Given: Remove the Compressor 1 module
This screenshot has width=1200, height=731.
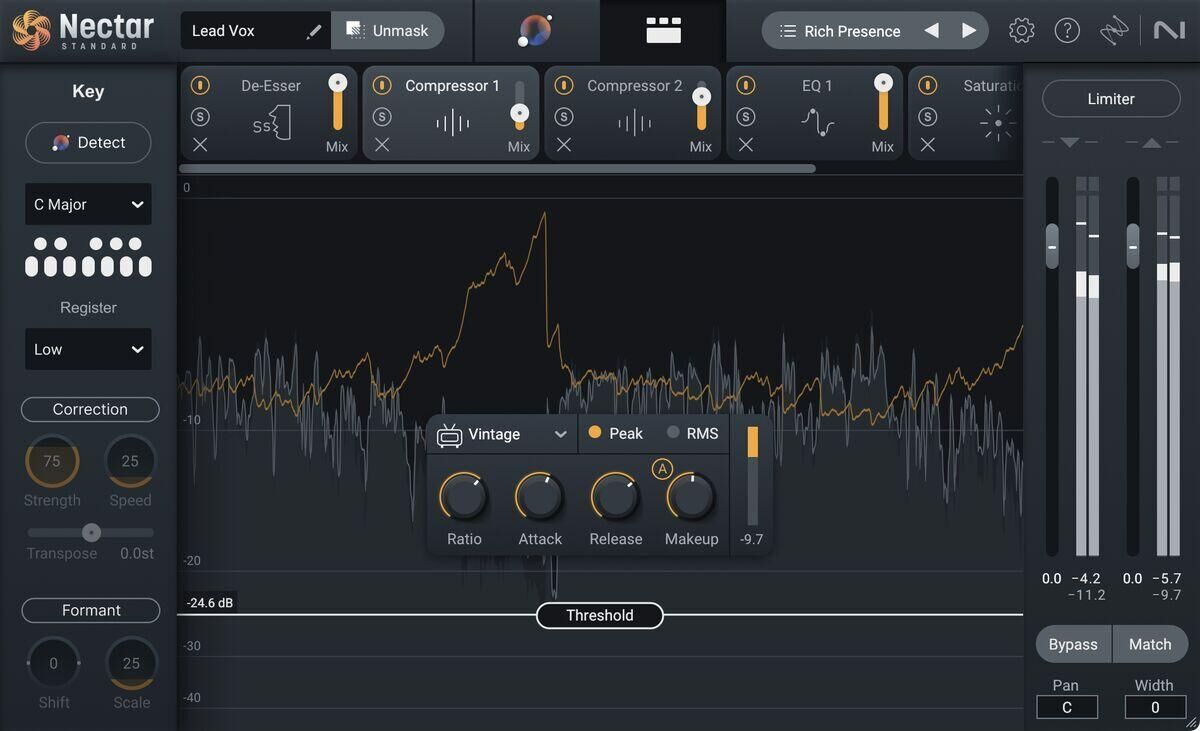Looking at the screenshot, I should (x=382, y=145).
